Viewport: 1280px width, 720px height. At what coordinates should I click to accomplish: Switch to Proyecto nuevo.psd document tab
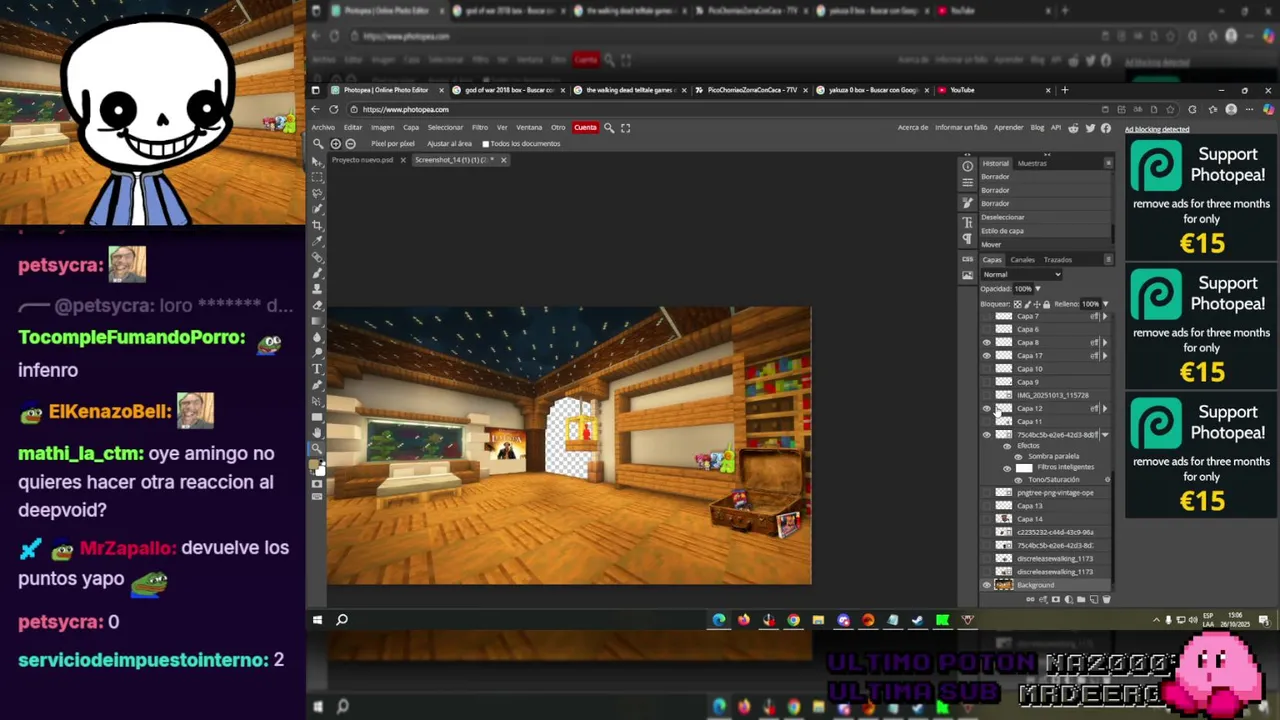(363, 160)
